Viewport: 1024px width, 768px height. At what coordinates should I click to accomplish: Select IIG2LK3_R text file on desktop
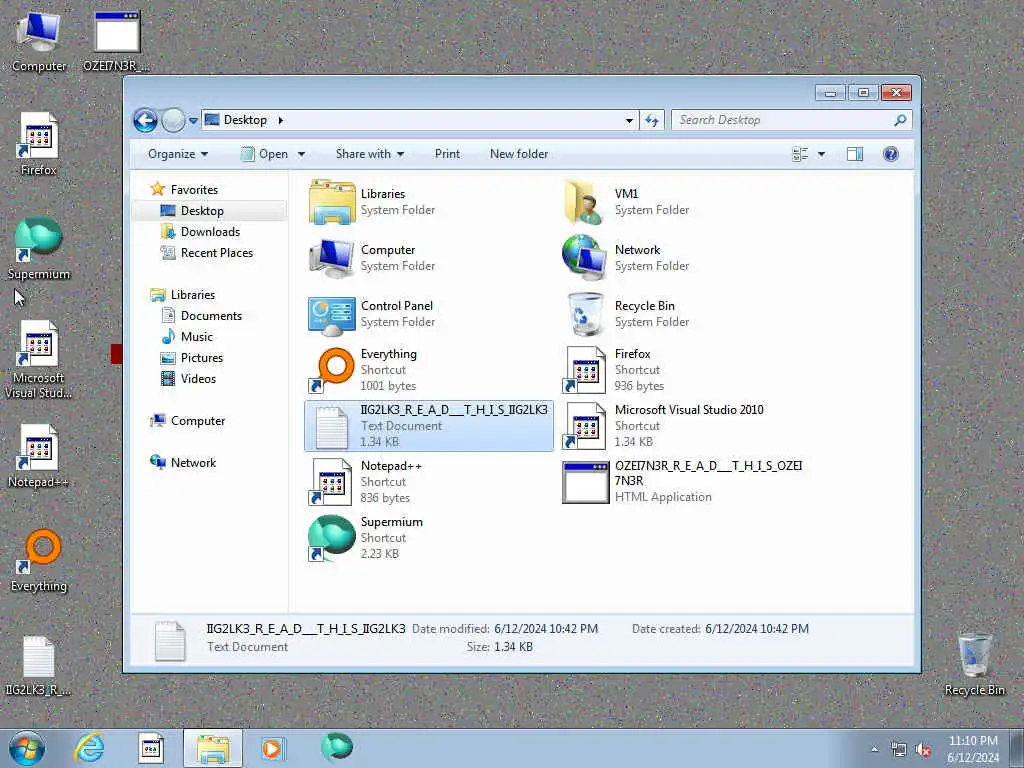[x=39, y=665]
